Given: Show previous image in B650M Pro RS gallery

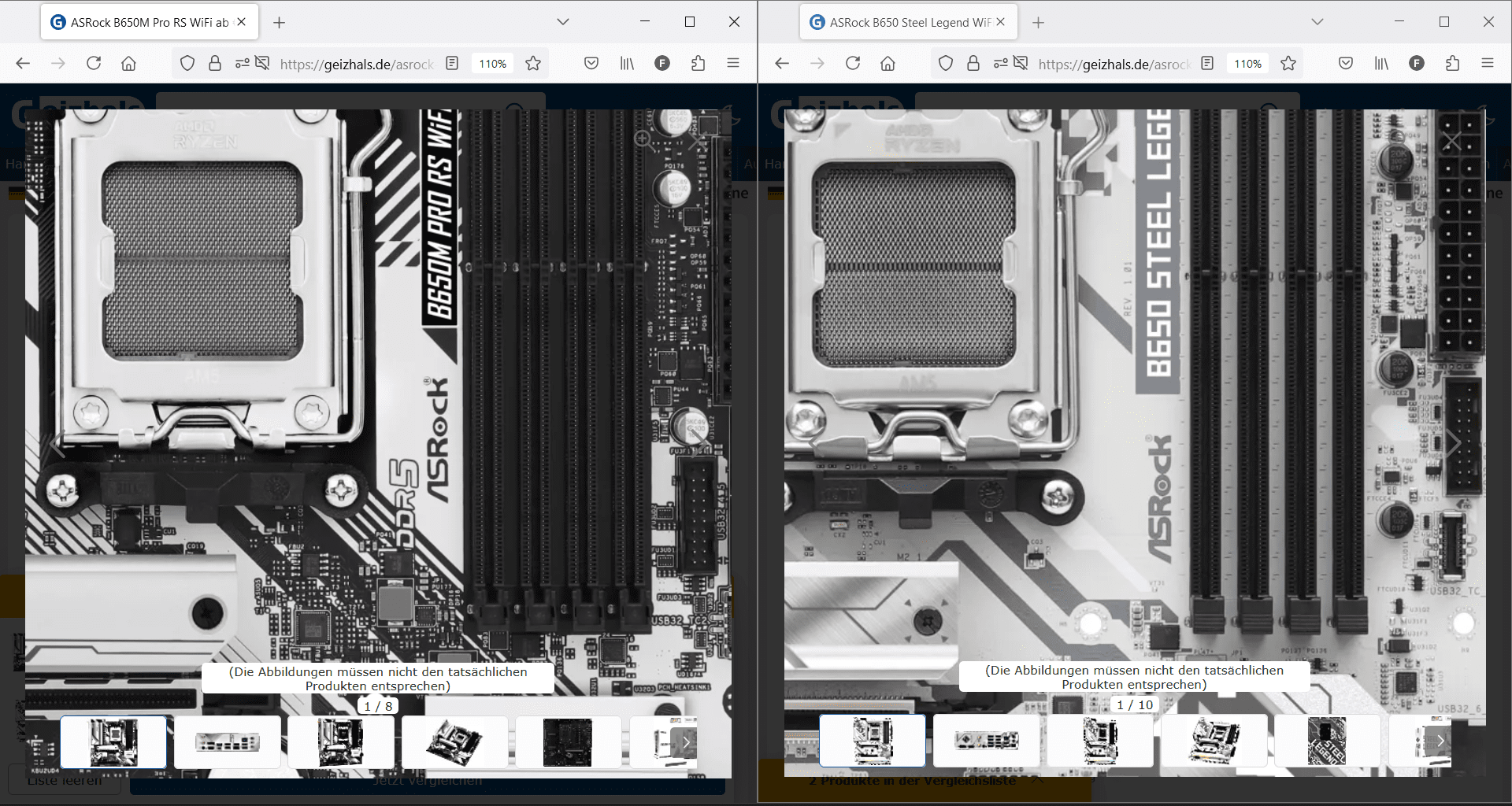Looking at the screenshot, I should [x=57, y=445].
